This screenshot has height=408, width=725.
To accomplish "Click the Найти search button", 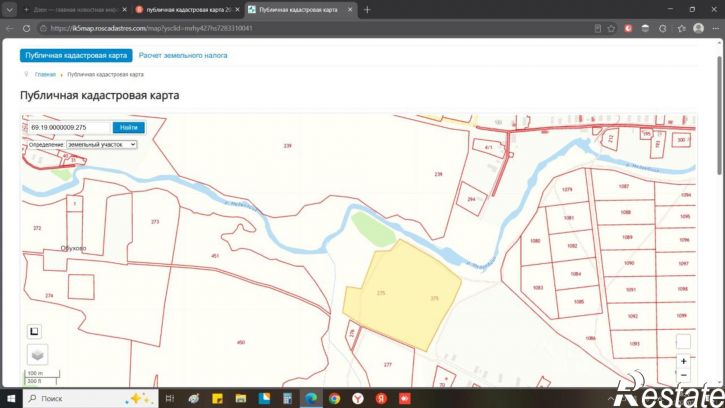I will 129,127.
